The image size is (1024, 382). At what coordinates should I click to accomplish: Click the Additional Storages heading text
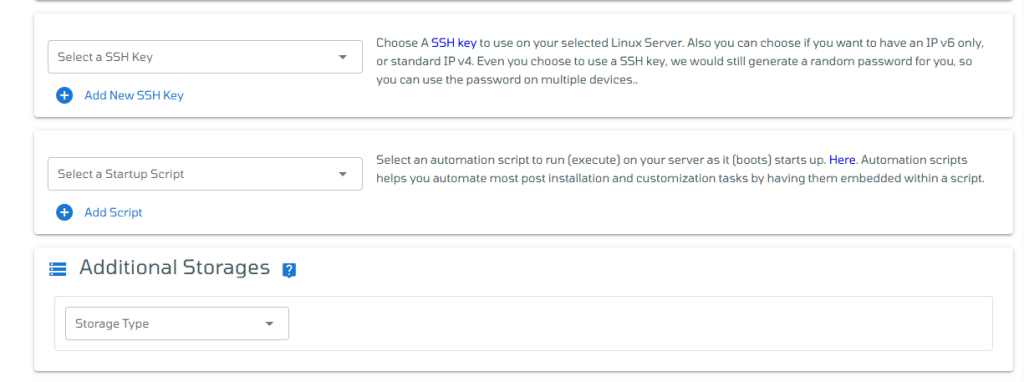pos(174,268)
